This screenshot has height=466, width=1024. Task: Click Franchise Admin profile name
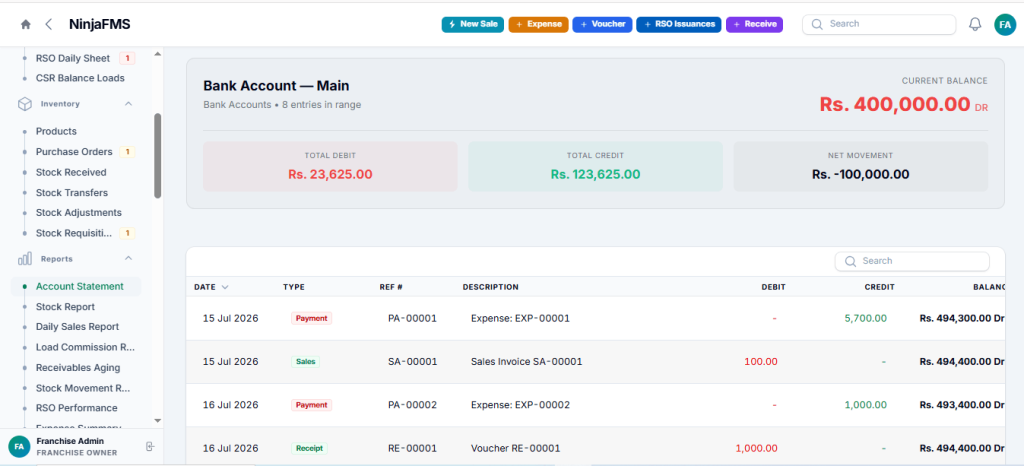[70, 441]
